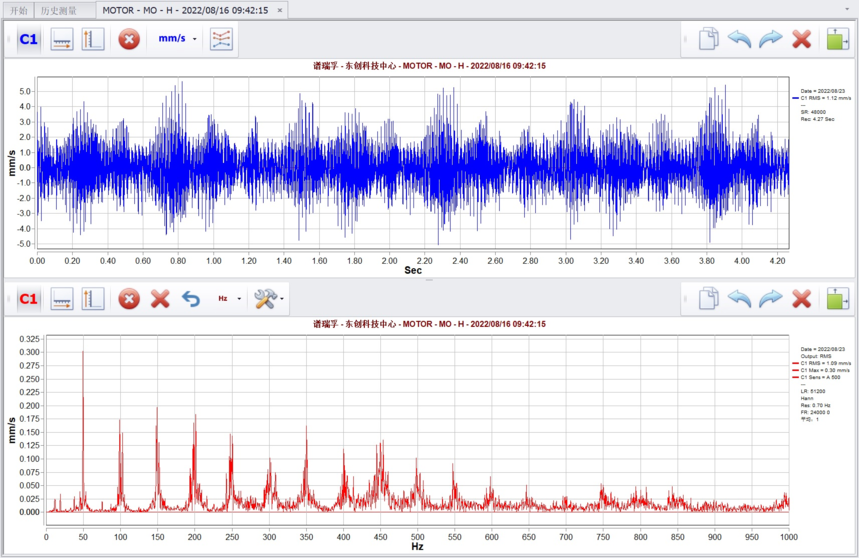Viewport: 859px width, 558px height.
Task: Click the blue C1 RMS legend swatch
Action: [796, 98]
